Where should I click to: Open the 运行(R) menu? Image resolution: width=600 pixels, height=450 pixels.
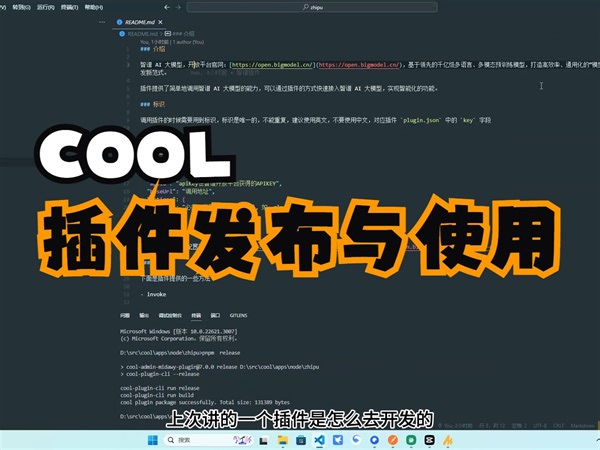click(46, 7)
